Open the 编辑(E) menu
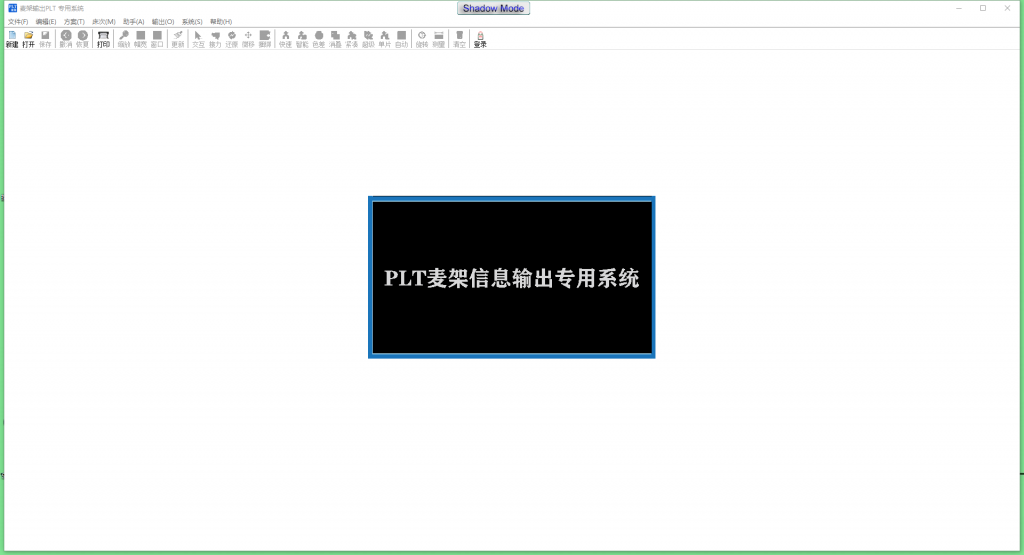This screenshot has height=555, width=1024. click(46, 21)
